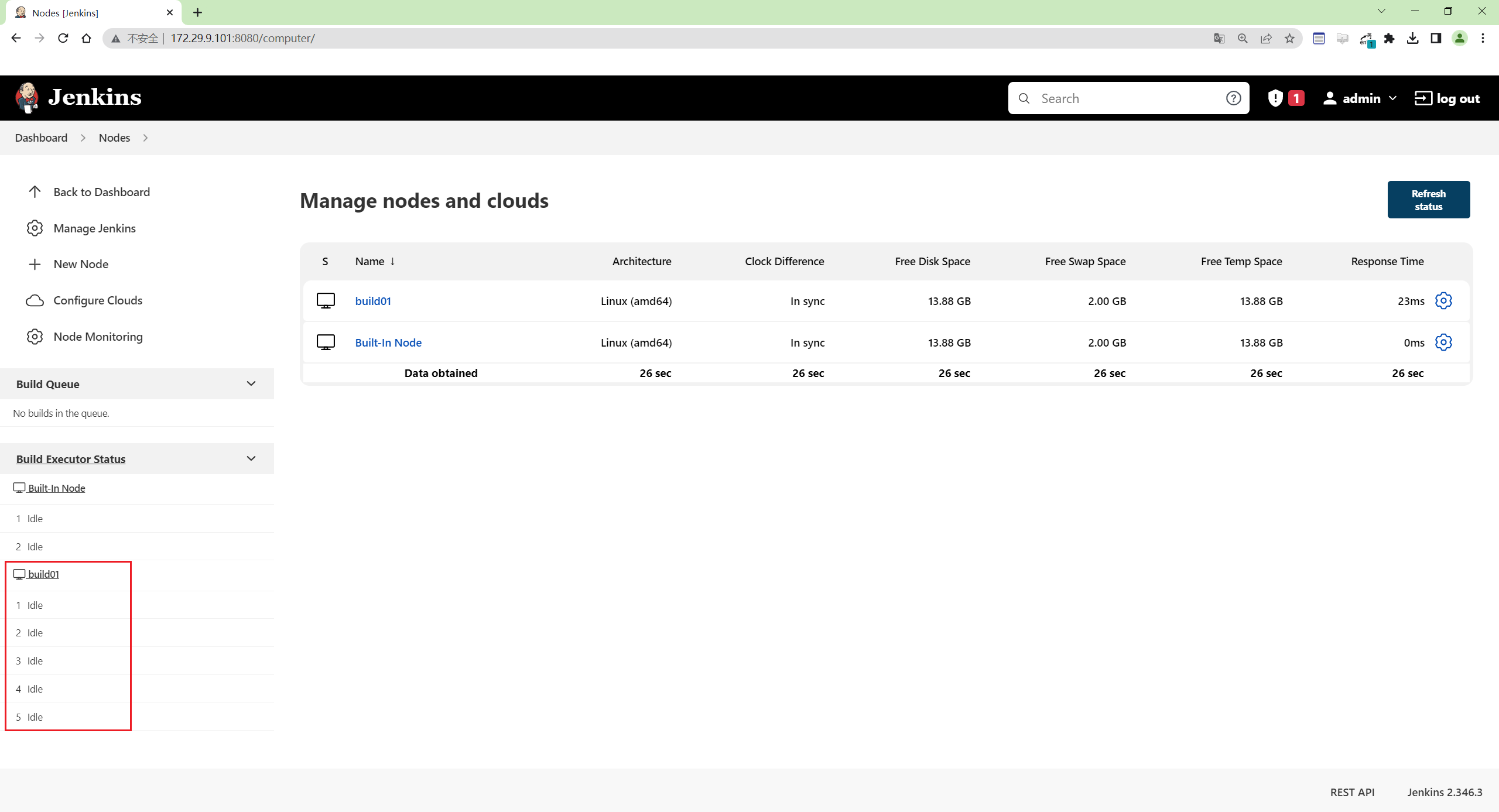The width and height of the screenshot is (1499, 812).
Task: Click Built-In Node computer status icon
Action: 326,342
